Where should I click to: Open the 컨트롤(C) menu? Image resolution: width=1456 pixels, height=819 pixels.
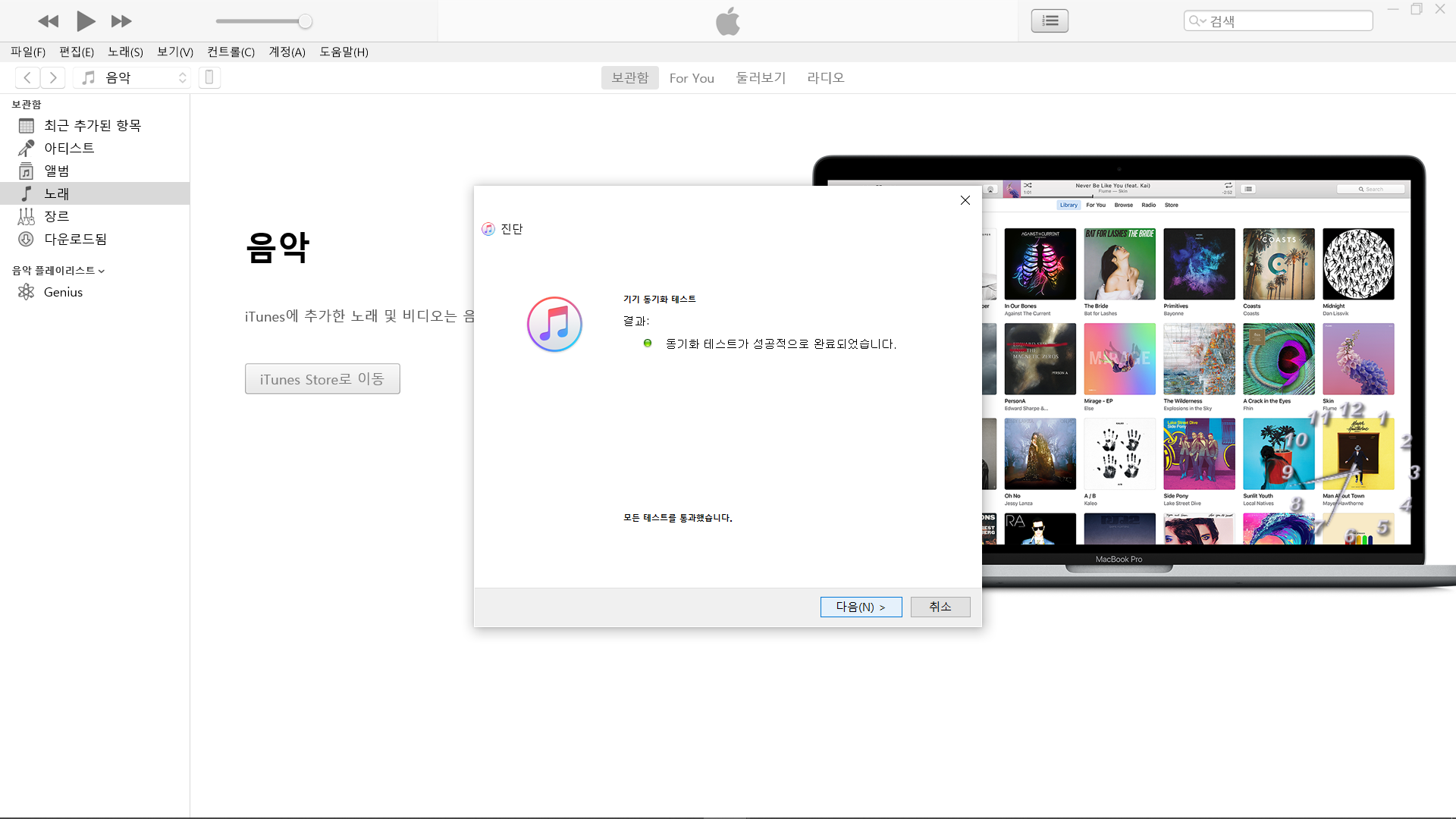[x=231, y=52]
